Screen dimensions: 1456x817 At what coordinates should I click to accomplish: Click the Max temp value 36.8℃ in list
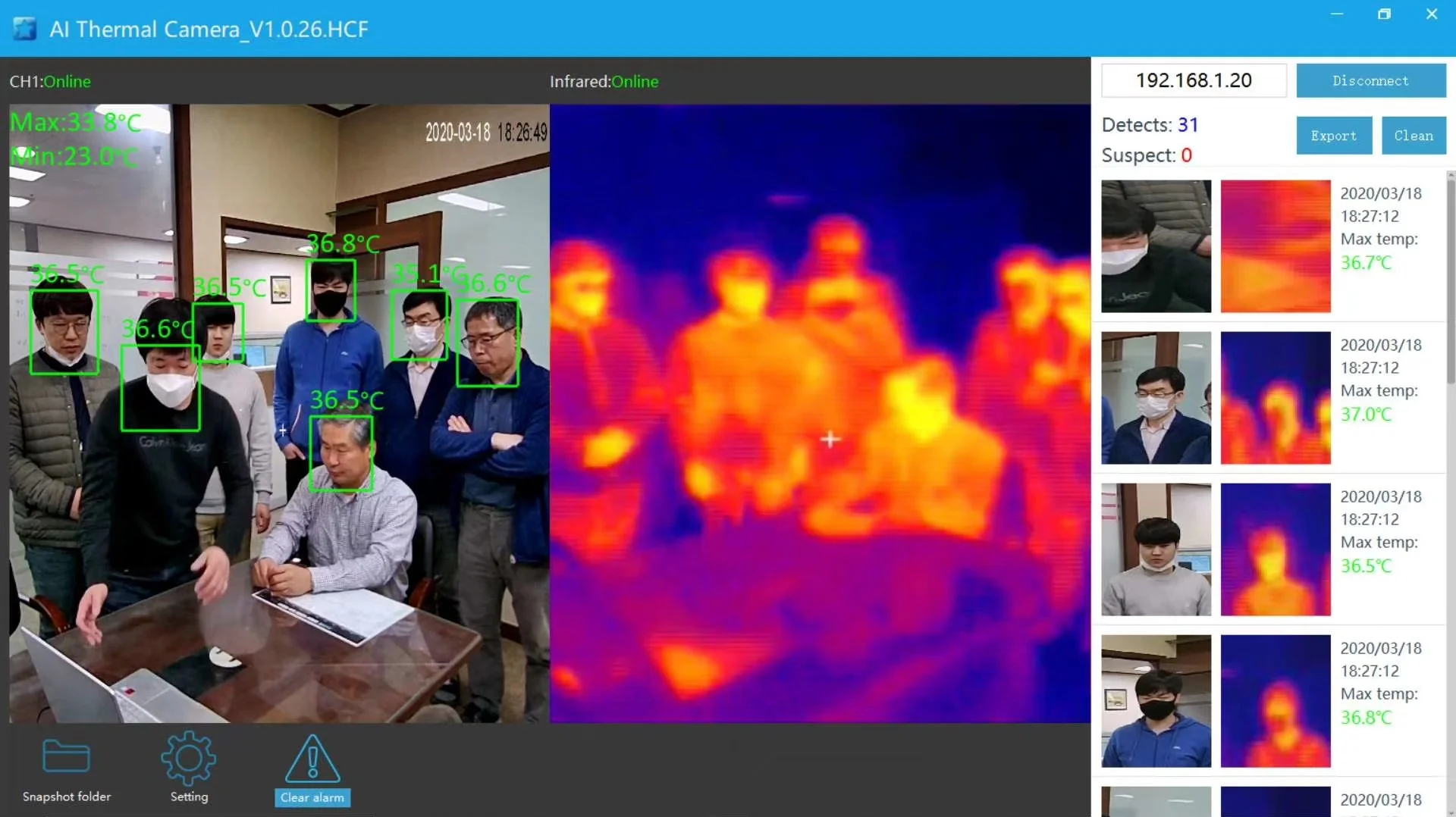click(1366, 718)
